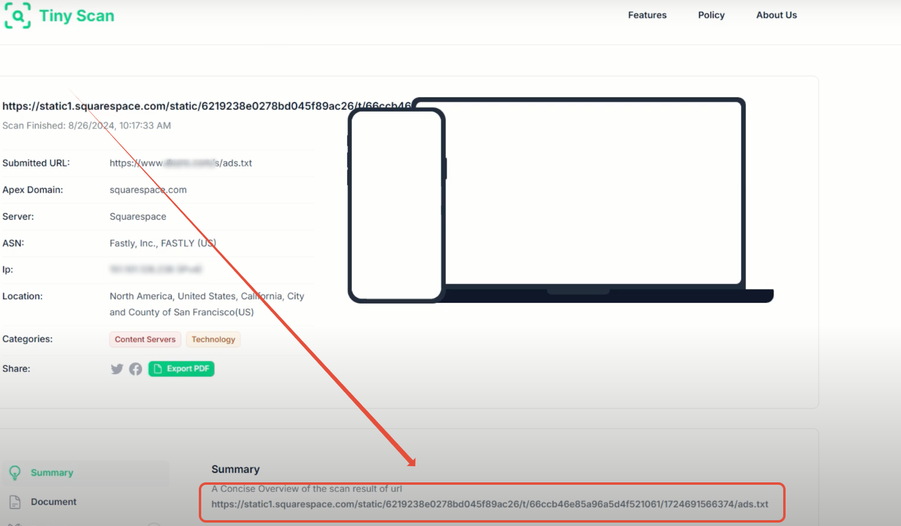The width and height of the screenshot is (901, 526).
Task: Click the static1.squarespace.com page title heading
Action: coord(206,106)
